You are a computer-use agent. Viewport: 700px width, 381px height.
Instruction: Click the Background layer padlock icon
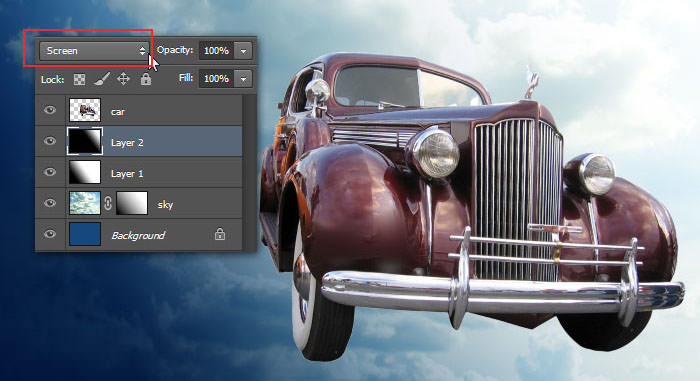(x=220, y=234)
